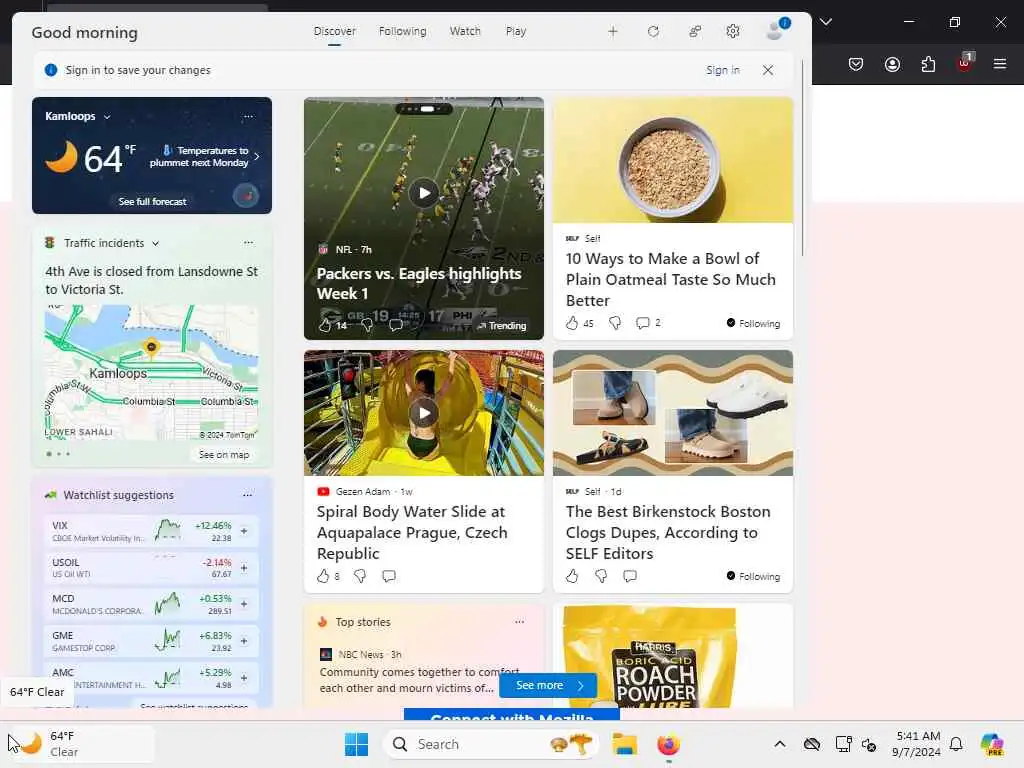Open the 64°F Clear weather widget button
The image size is (1024, 768).
tap(82, 744)
